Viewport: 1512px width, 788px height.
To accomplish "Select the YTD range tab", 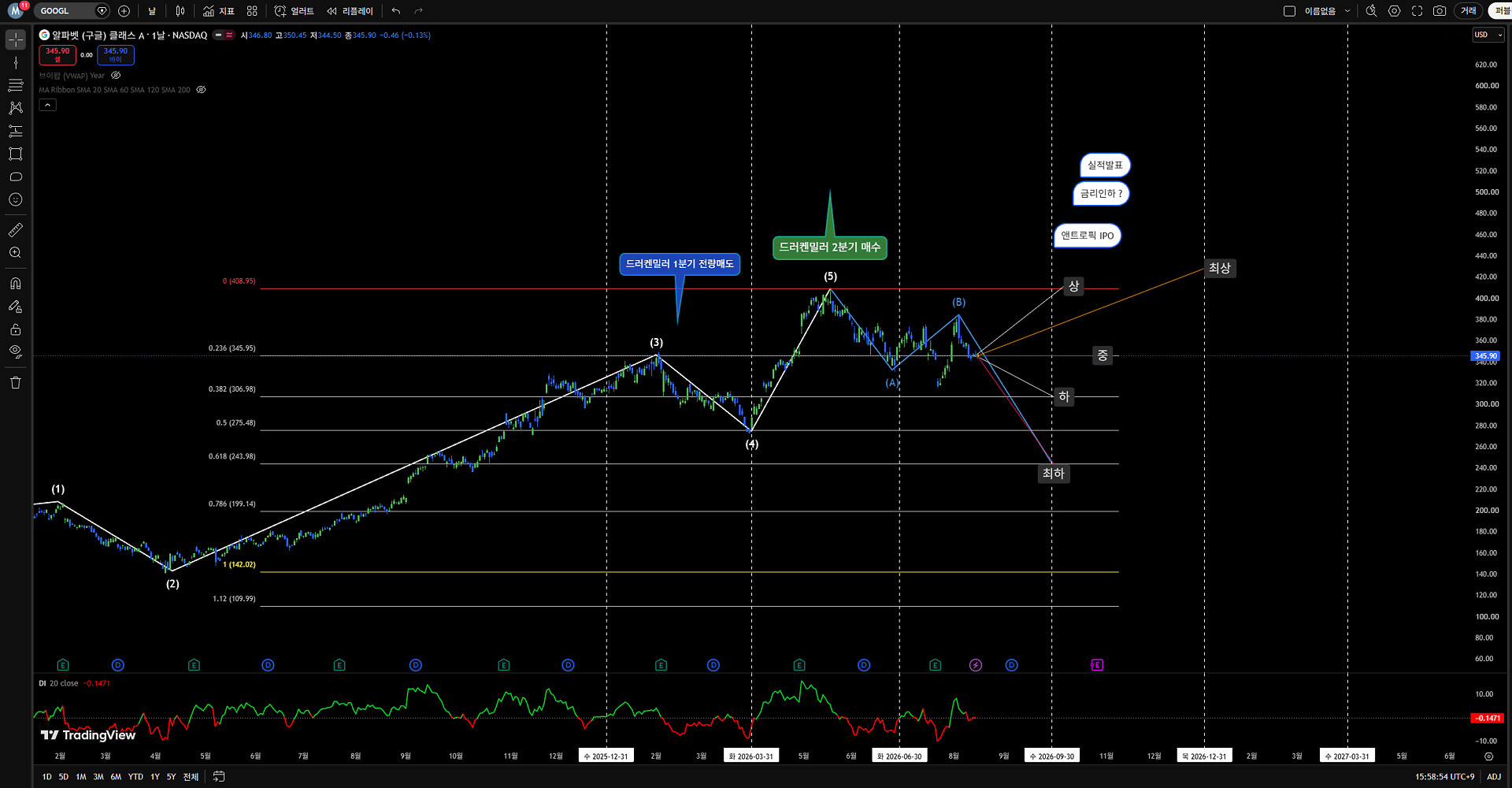I will [135, 777].
